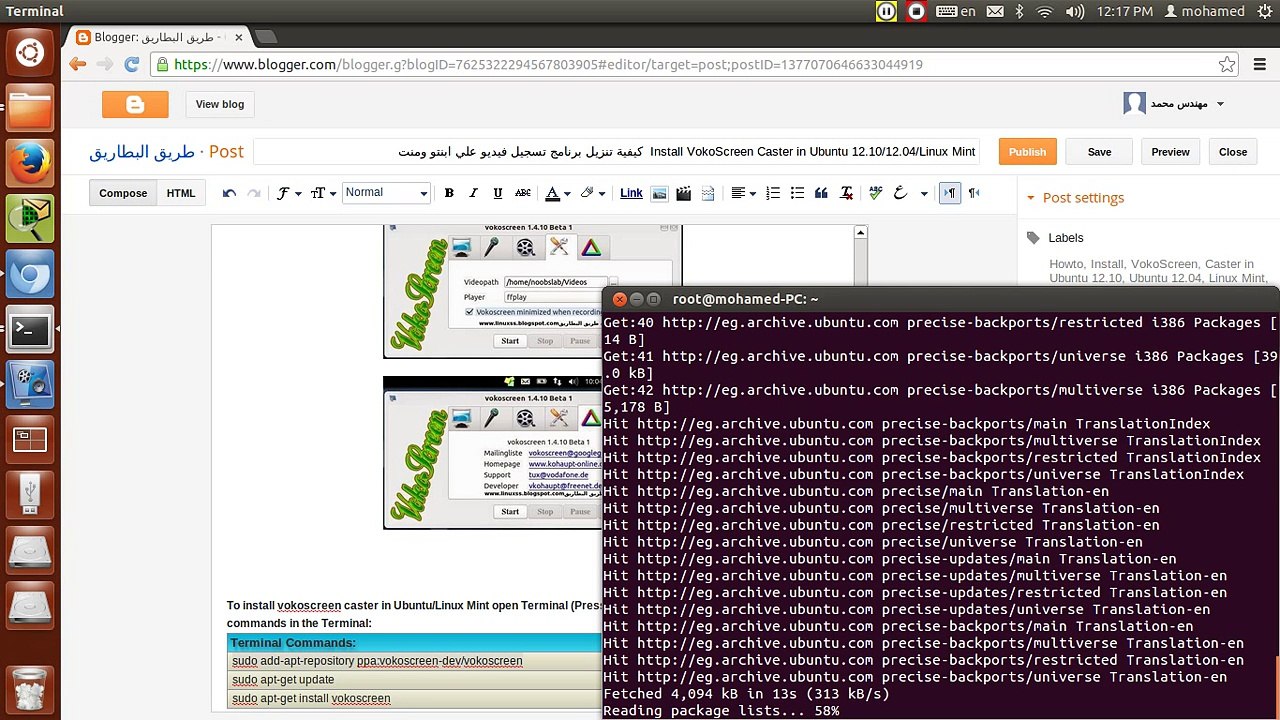Launch Firefox from the Ubuntu launcher
This screenshot has width=1280, height=720.
coord(30,163)
